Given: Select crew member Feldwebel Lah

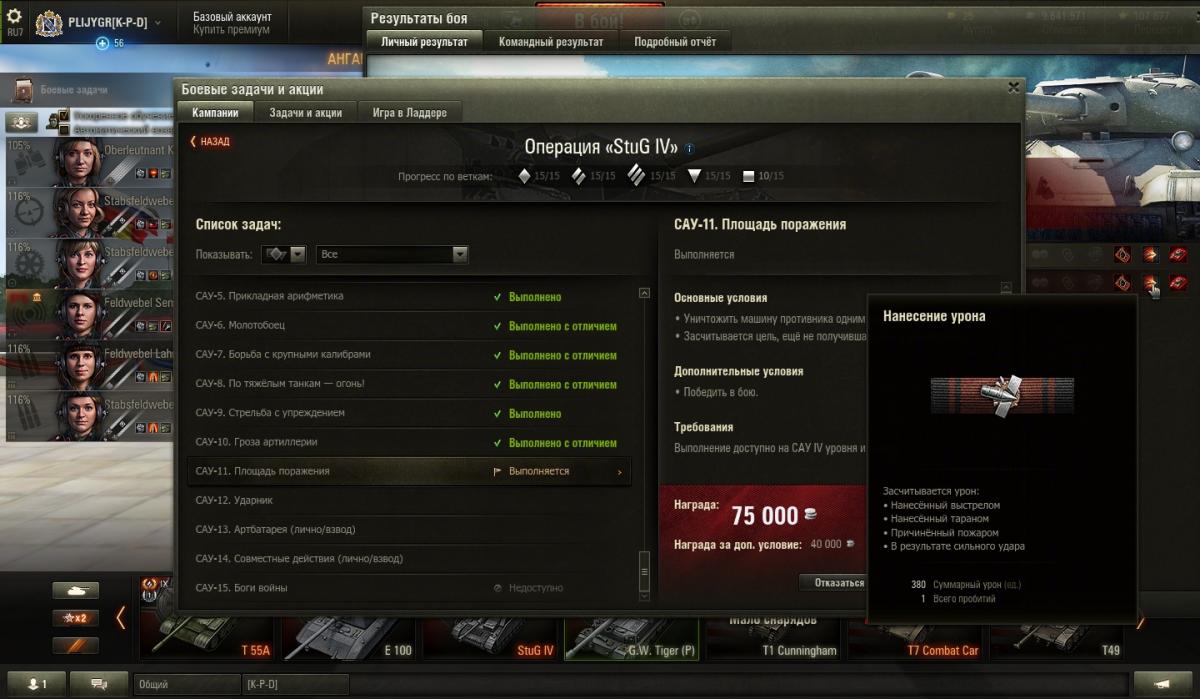Looking at the screenshot, I should click(x=90, y=366).
